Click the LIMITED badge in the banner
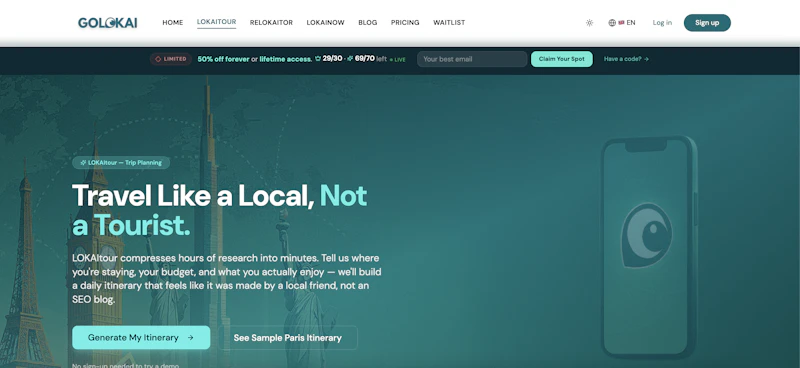The height and width of the screenshot is (368, 800). coord(170,59)
